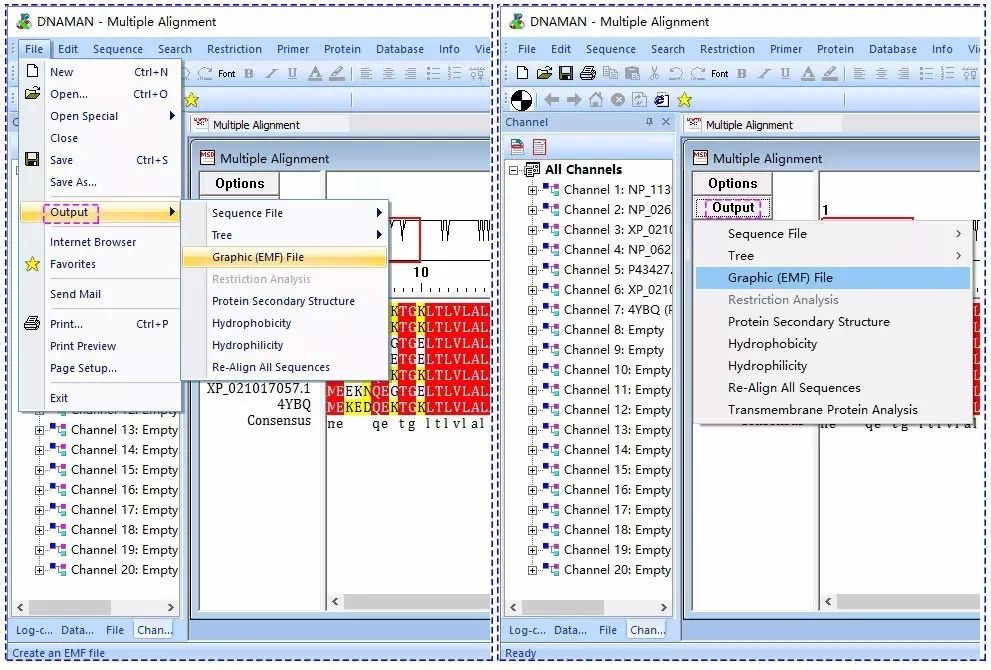Click the Output button in right window
991x670 pixels.
733,207
